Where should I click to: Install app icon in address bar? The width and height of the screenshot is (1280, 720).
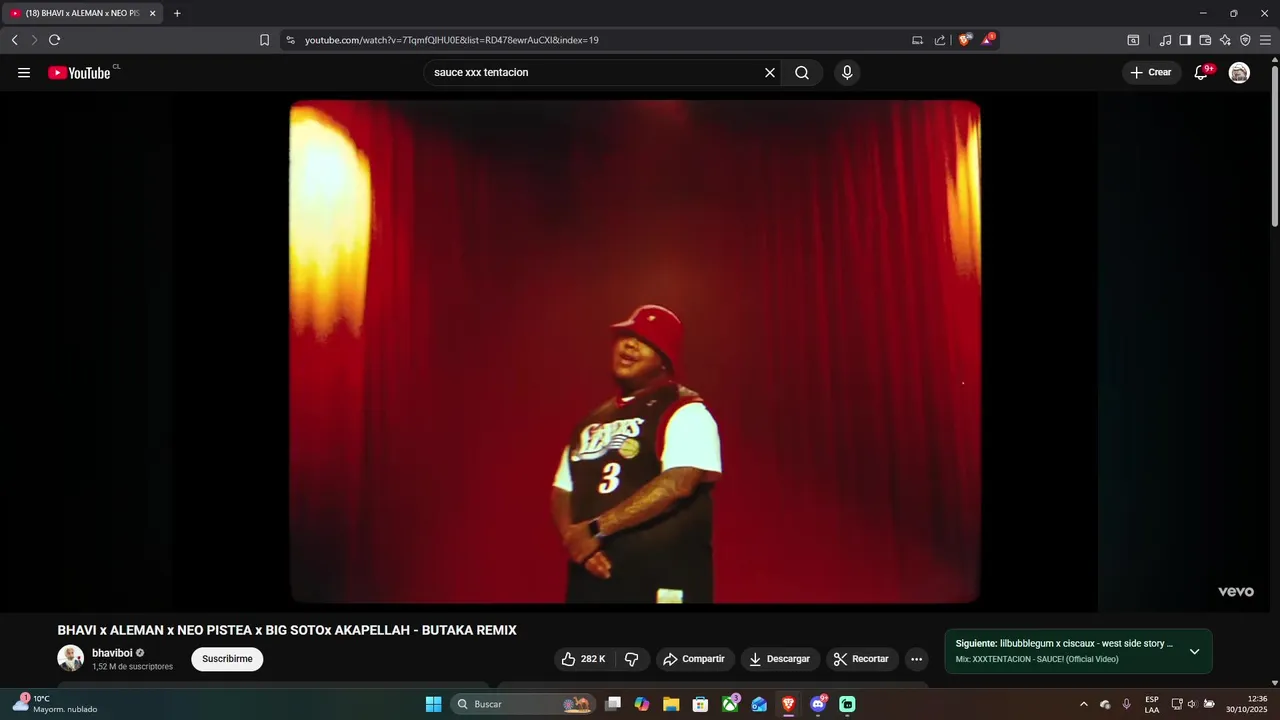pyautogui.click(x=917, y=40)
